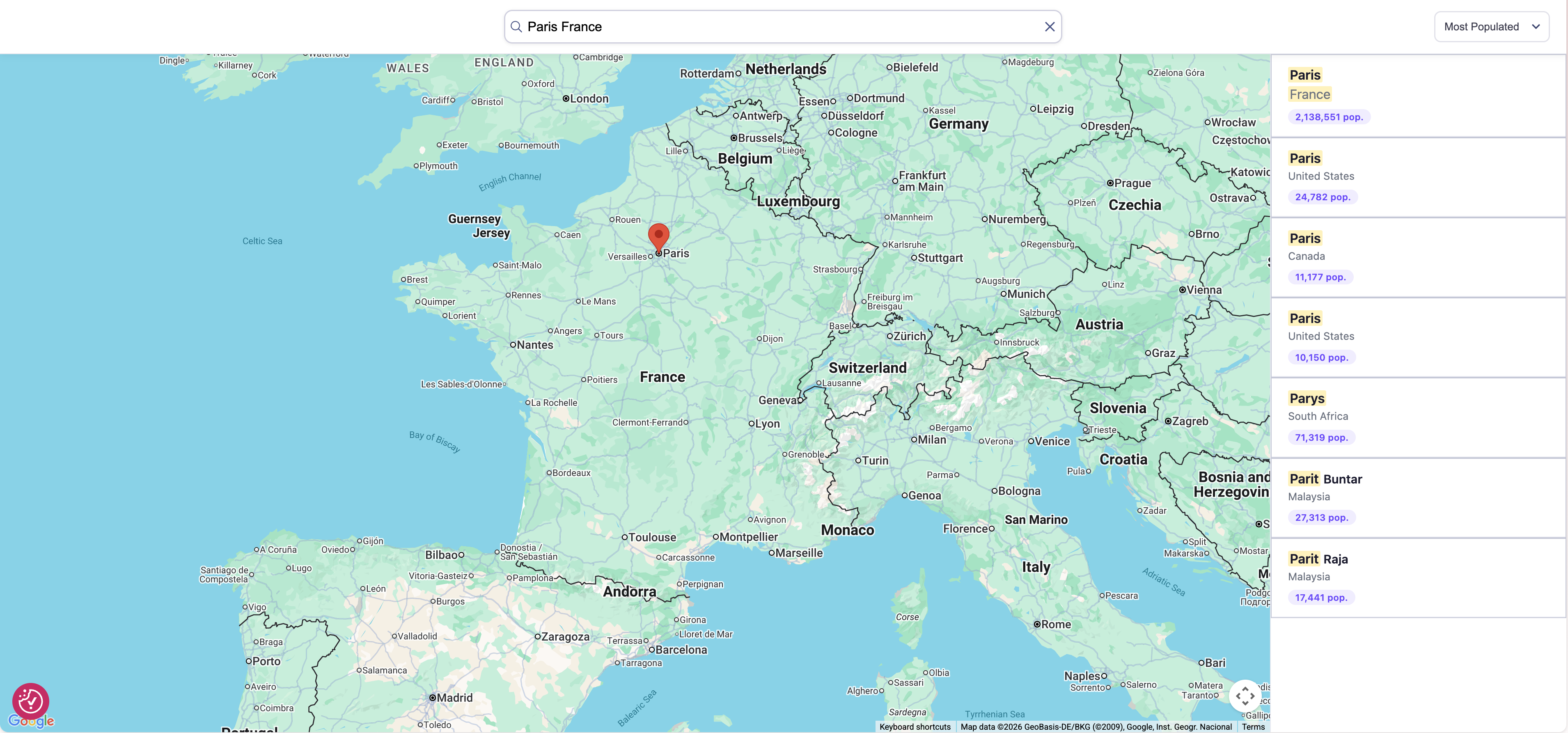
Task: Click the 11,177 pop. badge
Action: point(1320,277)
